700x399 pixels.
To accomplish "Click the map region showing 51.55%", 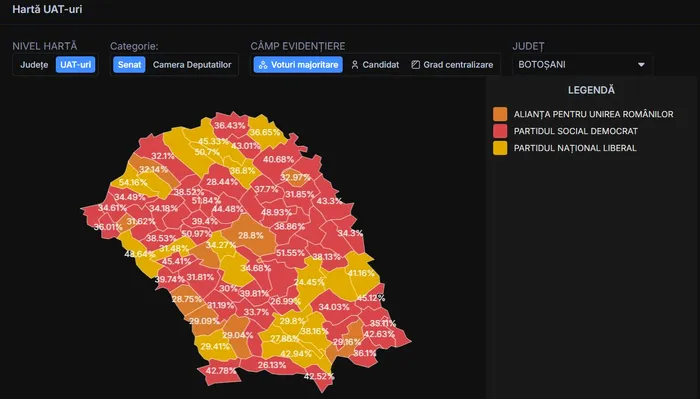I will pyautogui.click(x=290, y=253).
